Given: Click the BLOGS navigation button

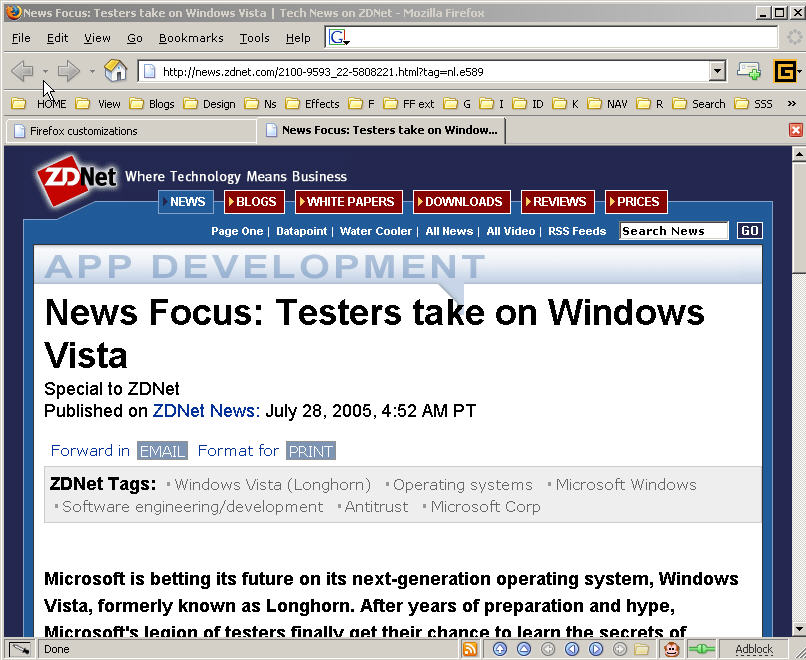Looking at the screenshot, I should (x=254, y=201).
